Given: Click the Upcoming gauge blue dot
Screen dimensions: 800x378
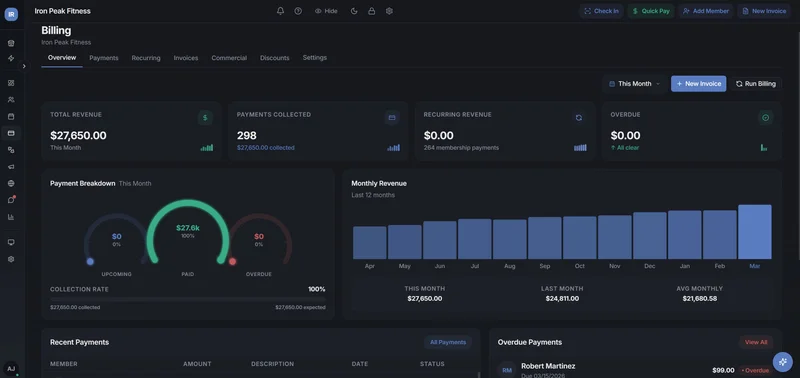Looking at the screenshot, I should pos(90,262).
